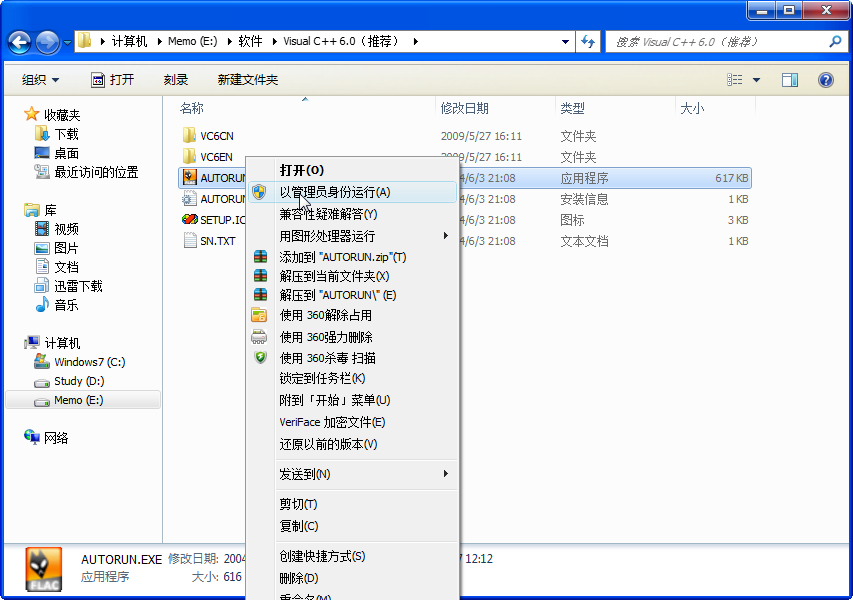Viewport: 853px width, 600px height.
Task: Sort by the 类型 column header
Action: (615, 108)
